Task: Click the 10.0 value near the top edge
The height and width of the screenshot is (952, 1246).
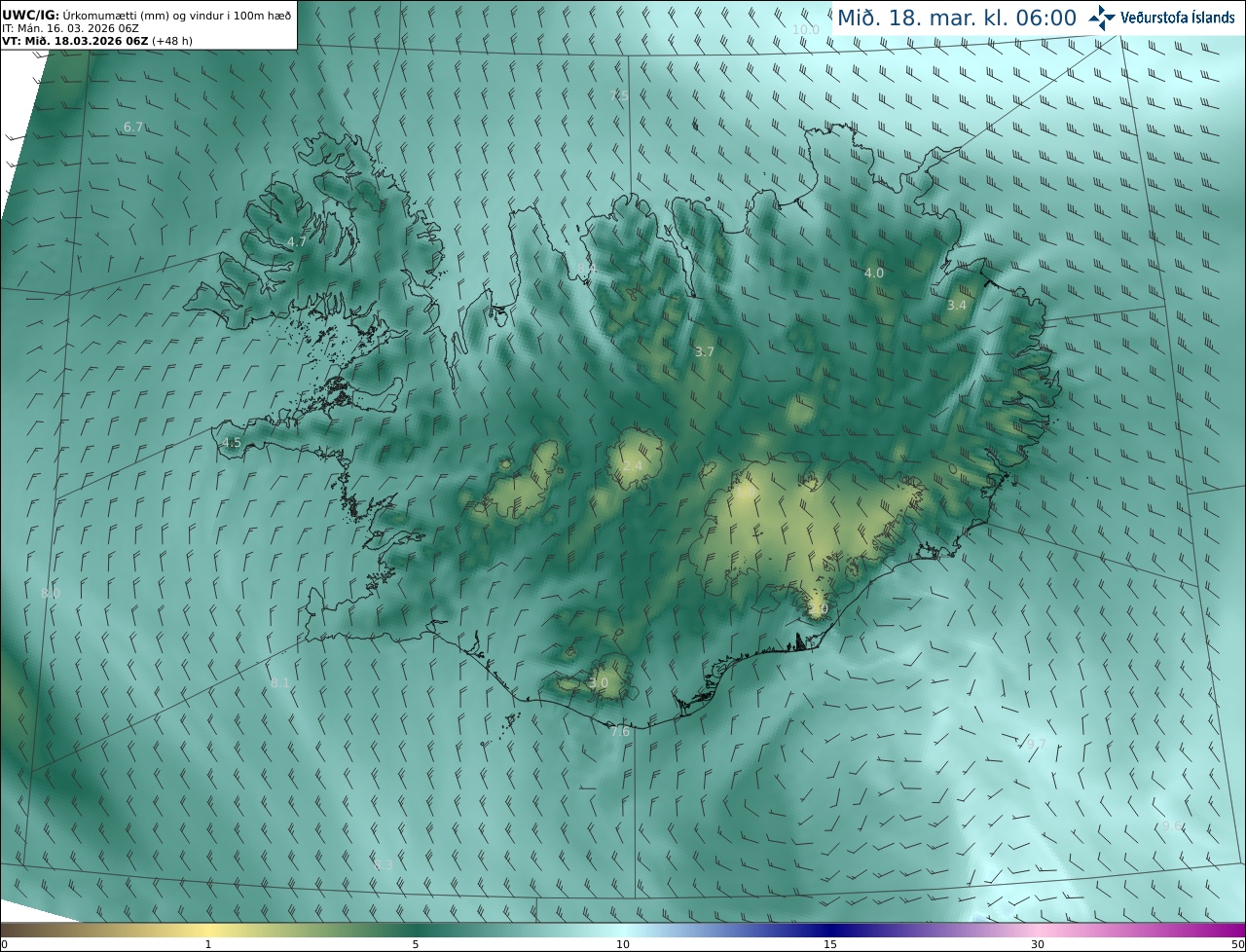Action: [805, 30]
